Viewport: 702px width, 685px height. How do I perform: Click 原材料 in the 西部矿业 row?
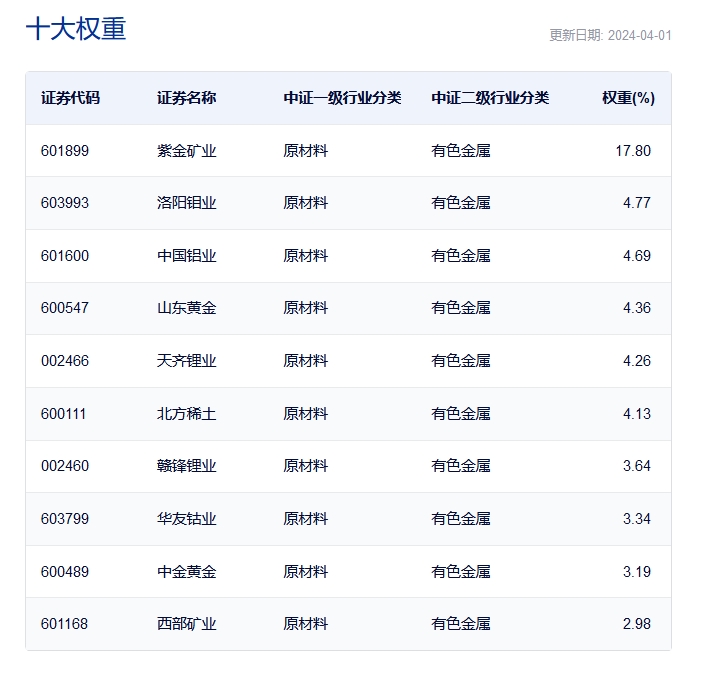click(x=305, y=624)
